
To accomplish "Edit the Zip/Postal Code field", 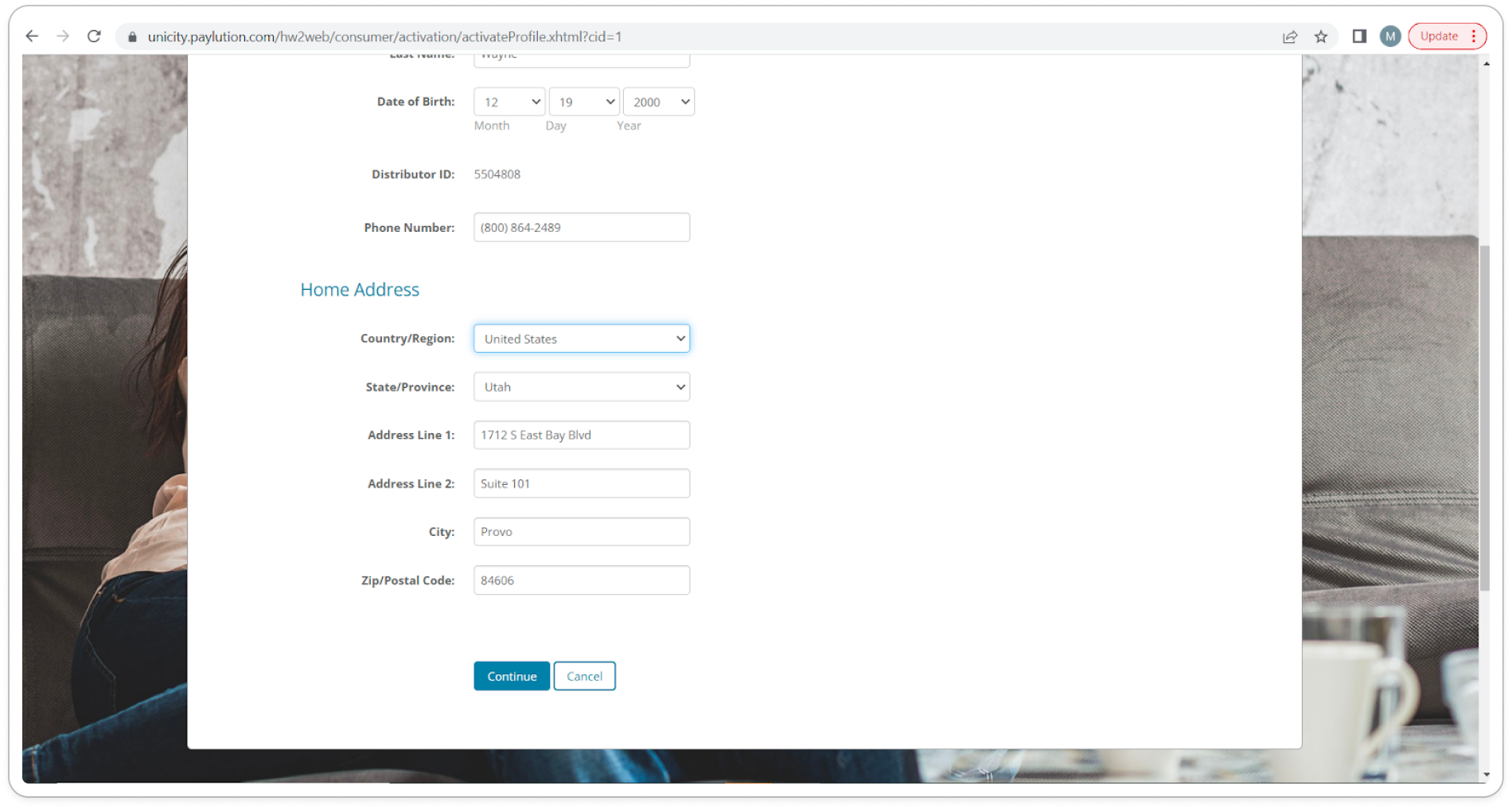I will click(582, 580).
